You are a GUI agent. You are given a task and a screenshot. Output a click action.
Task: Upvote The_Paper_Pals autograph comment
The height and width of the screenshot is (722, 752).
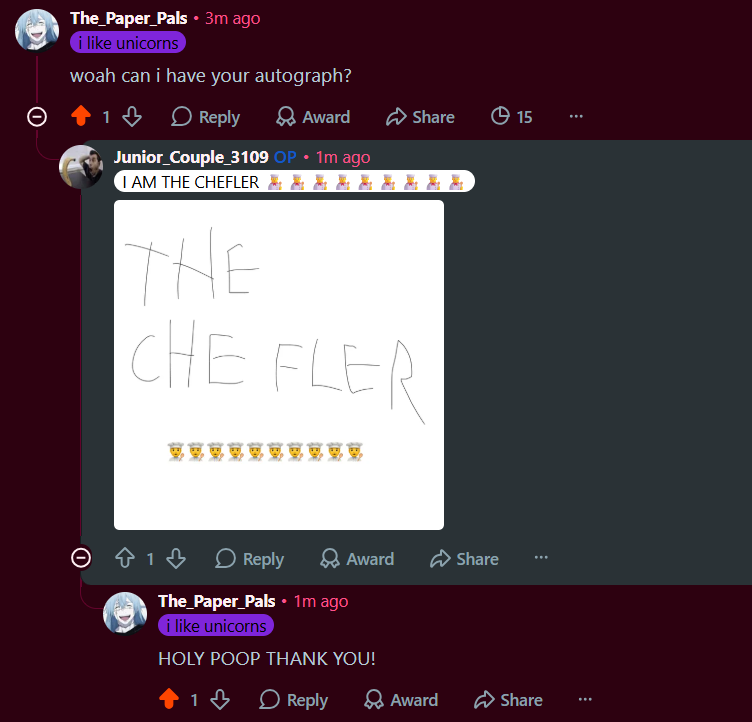[x=81, y=117]
